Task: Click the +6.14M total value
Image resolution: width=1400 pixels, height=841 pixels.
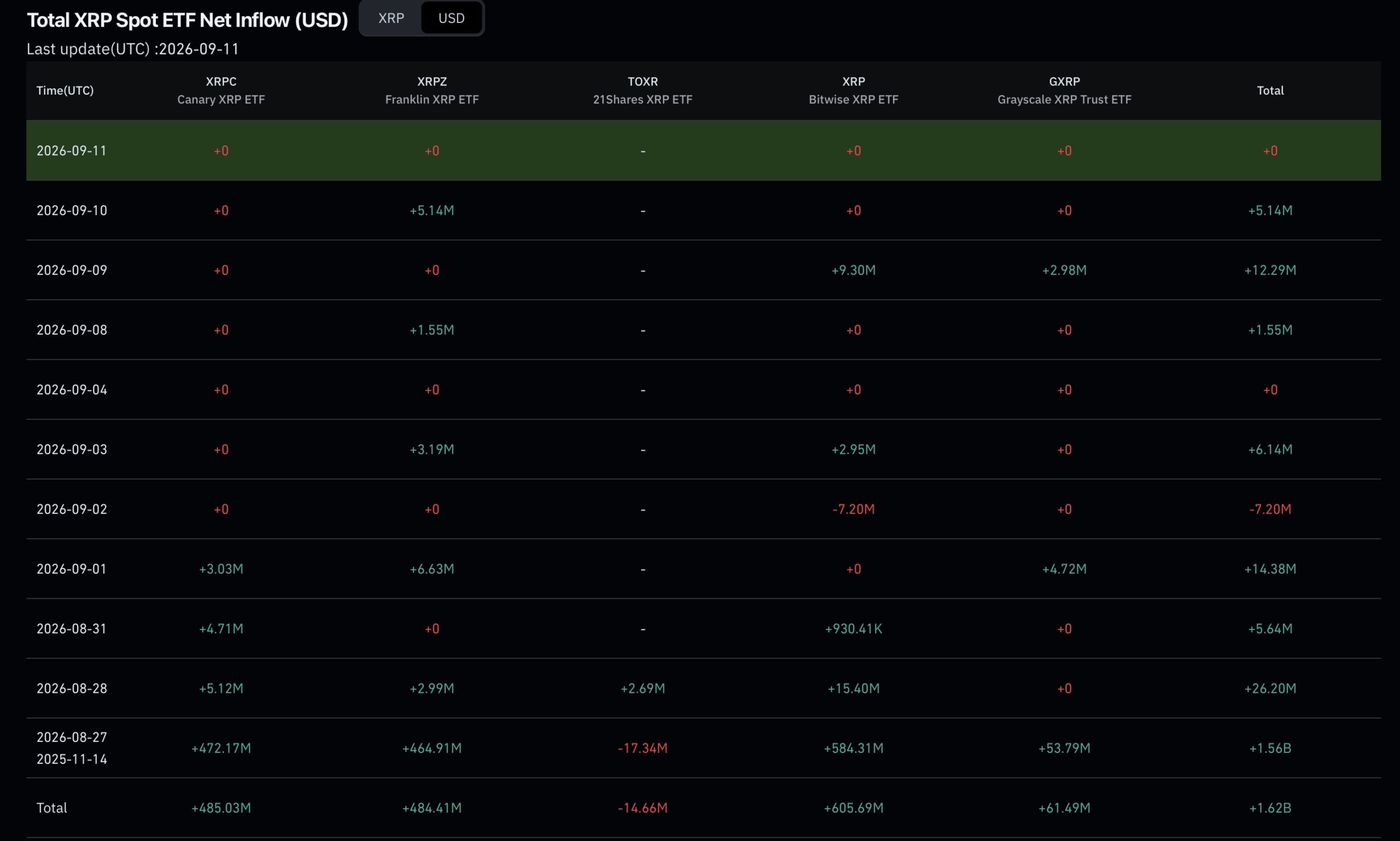Action: click(1270, 449)
